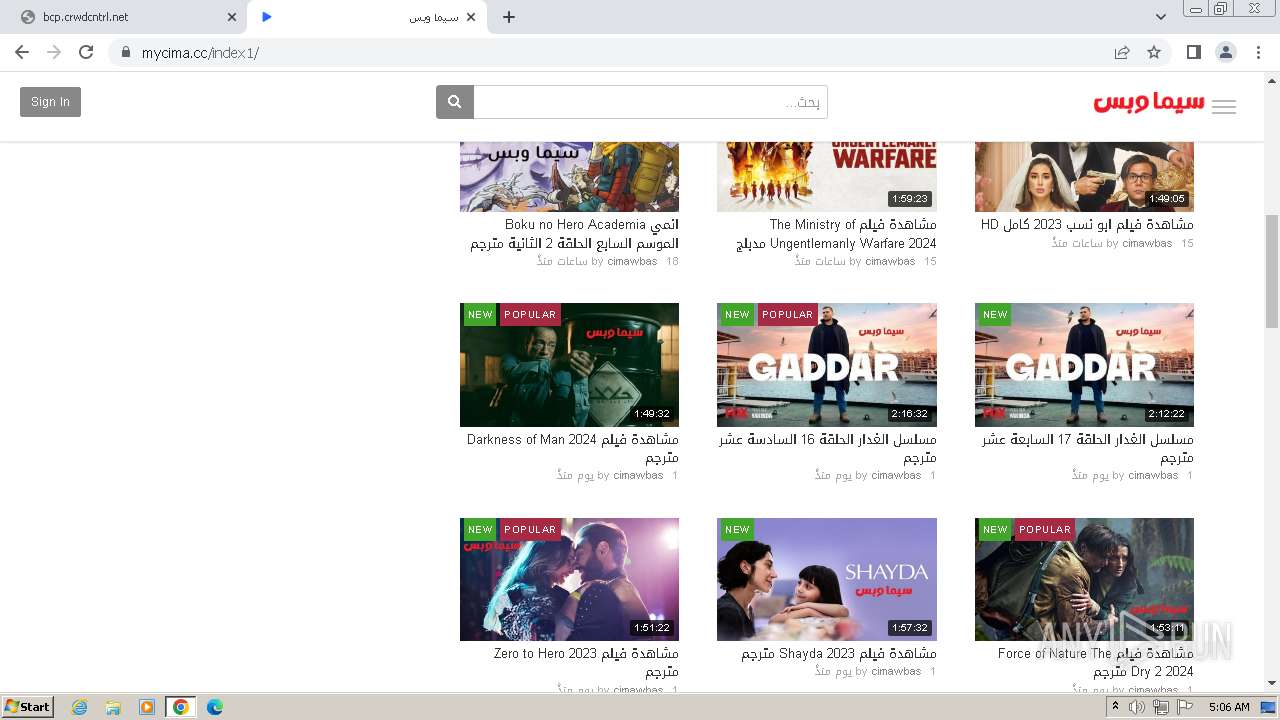The width and height of the screenshot is (1280, 720).
Task: Click the magnifier search button
Action: tap(455, 102)
